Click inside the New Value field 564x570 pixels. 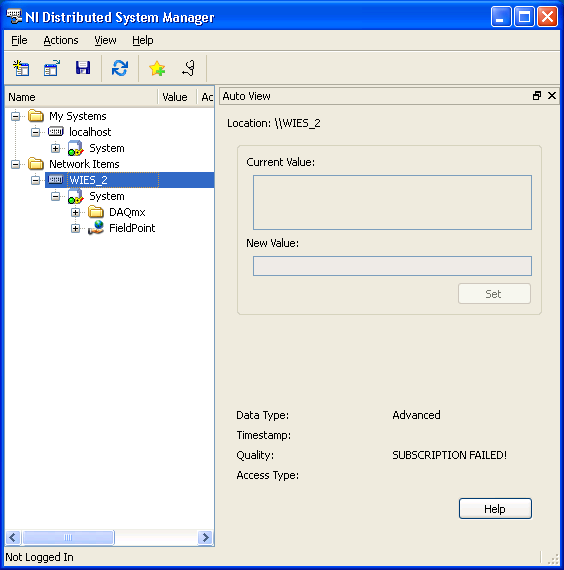(392, 266)
